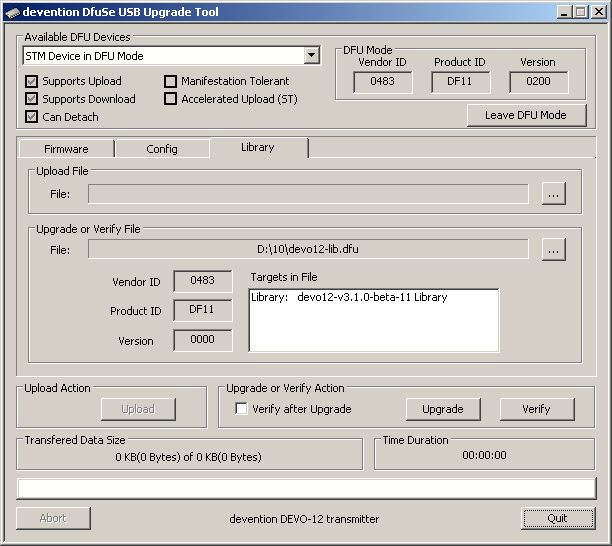Click the disabled Abort button

(53, 518)
